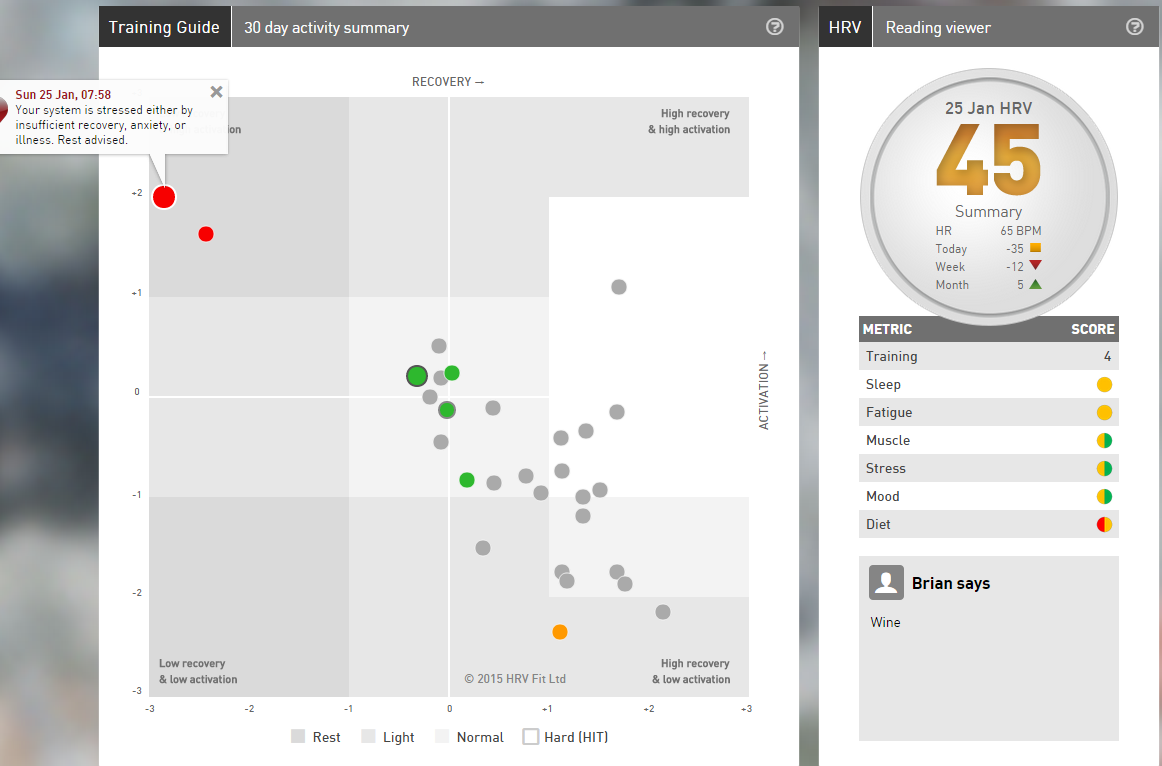Toggle the Rest legend box
This screenshot has width=1162, height=766.
pyautogui.click(x=298, y=736)
